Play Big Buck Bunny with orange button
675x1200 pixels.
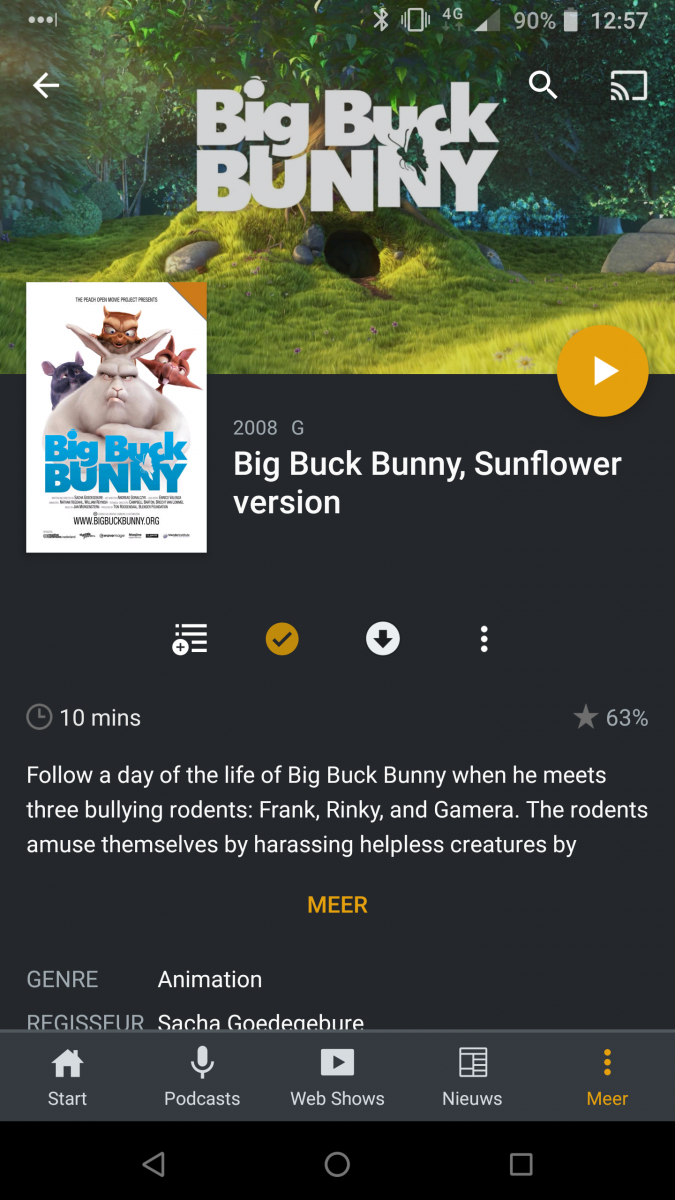pyautogui.click(x=603, y=371)
